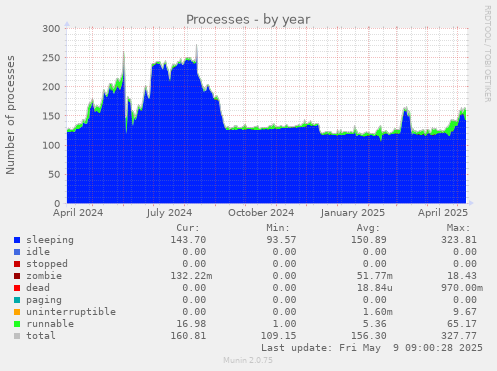Click the gray total legend swatch
The image size is (497, 371).
[x=17, y=336]
